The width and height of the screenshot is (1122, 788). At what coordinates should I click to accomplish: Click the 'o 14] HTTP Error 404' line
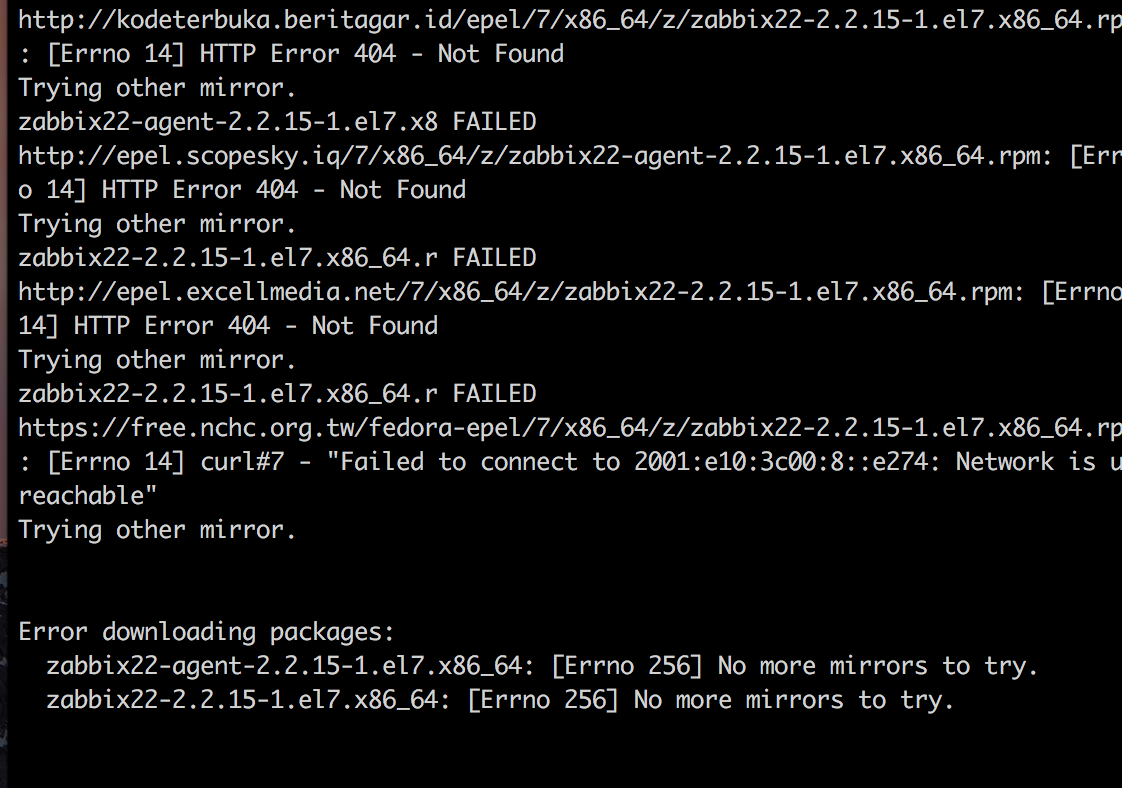(242, 190)
